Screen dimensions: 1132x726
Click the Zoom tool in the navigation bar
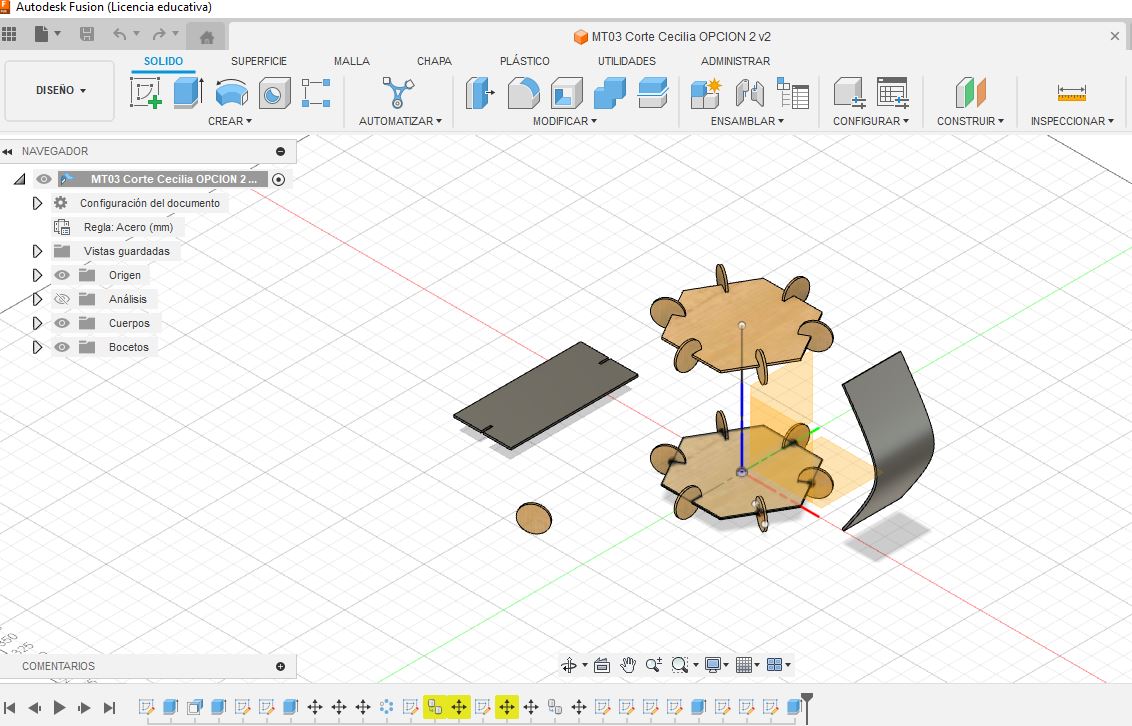(654, 665)
